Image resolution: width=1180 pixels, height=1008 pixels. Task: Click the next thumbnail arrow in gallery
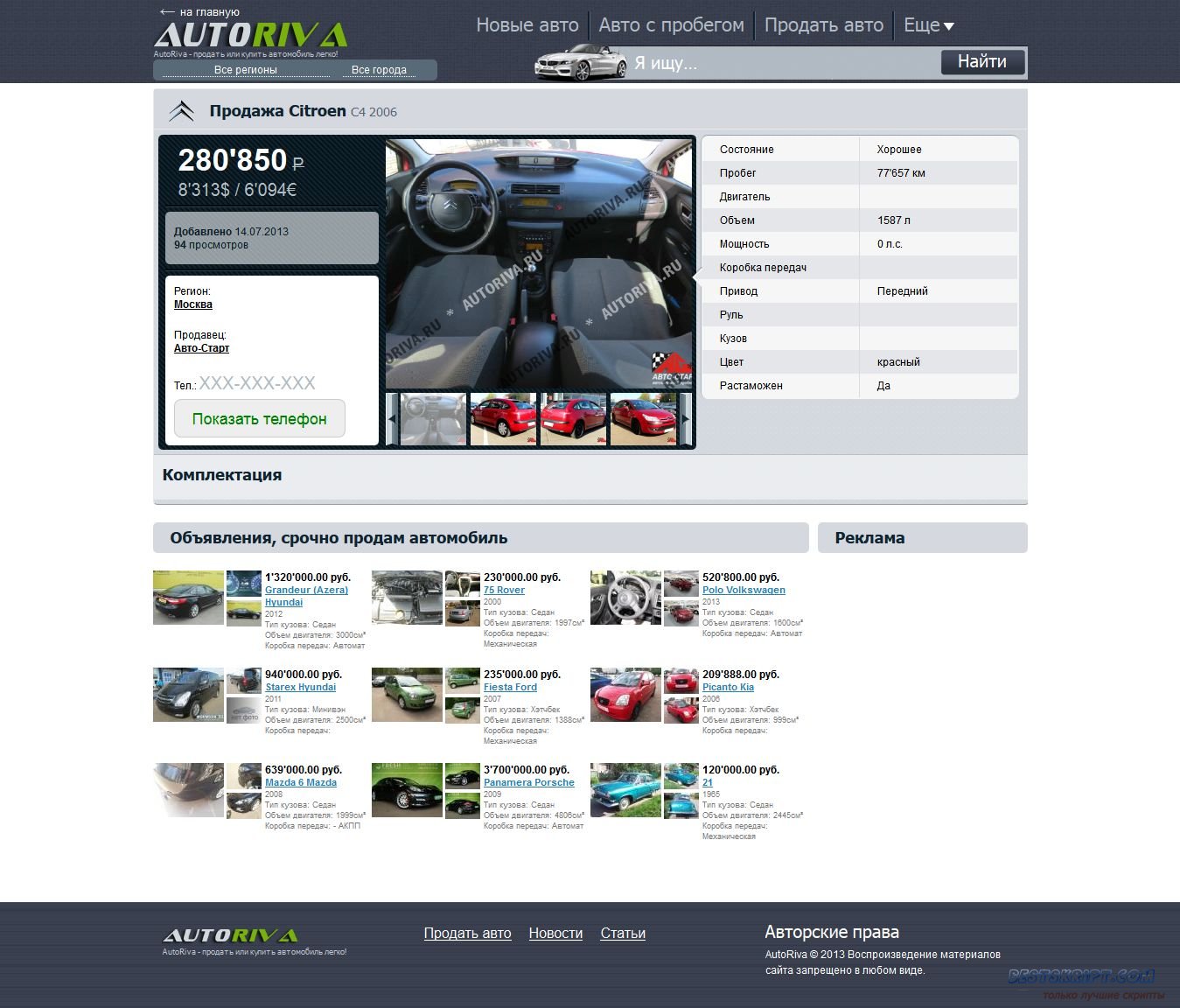(686, 419)
